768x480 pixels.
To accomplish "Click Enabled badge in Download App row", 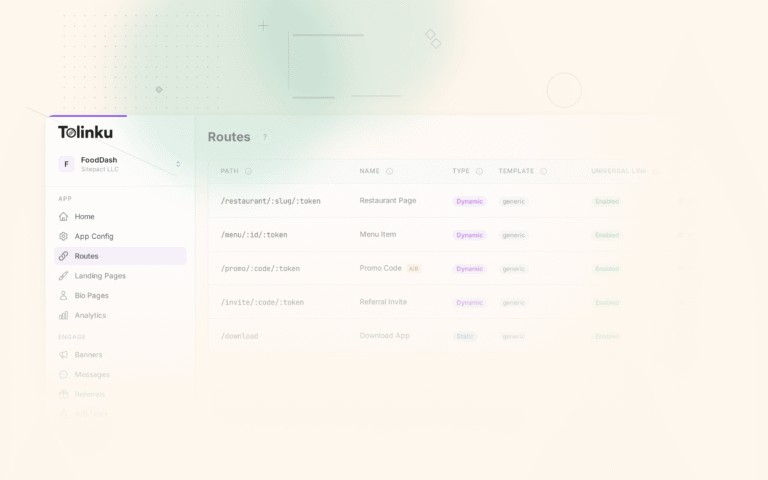I will click(607, 336).
